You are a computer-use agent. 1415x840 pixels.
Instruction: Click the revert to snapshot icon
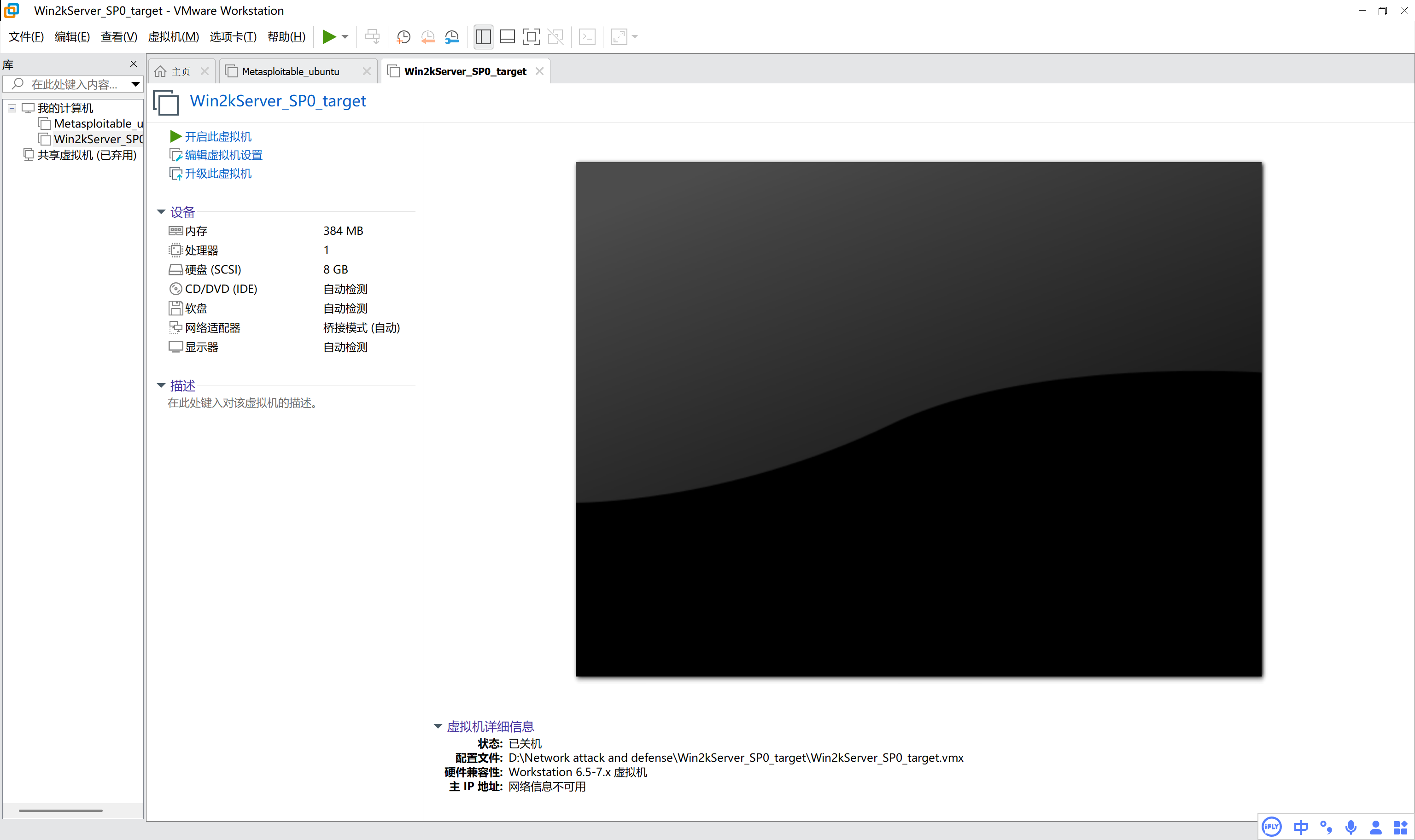point(428,37)
